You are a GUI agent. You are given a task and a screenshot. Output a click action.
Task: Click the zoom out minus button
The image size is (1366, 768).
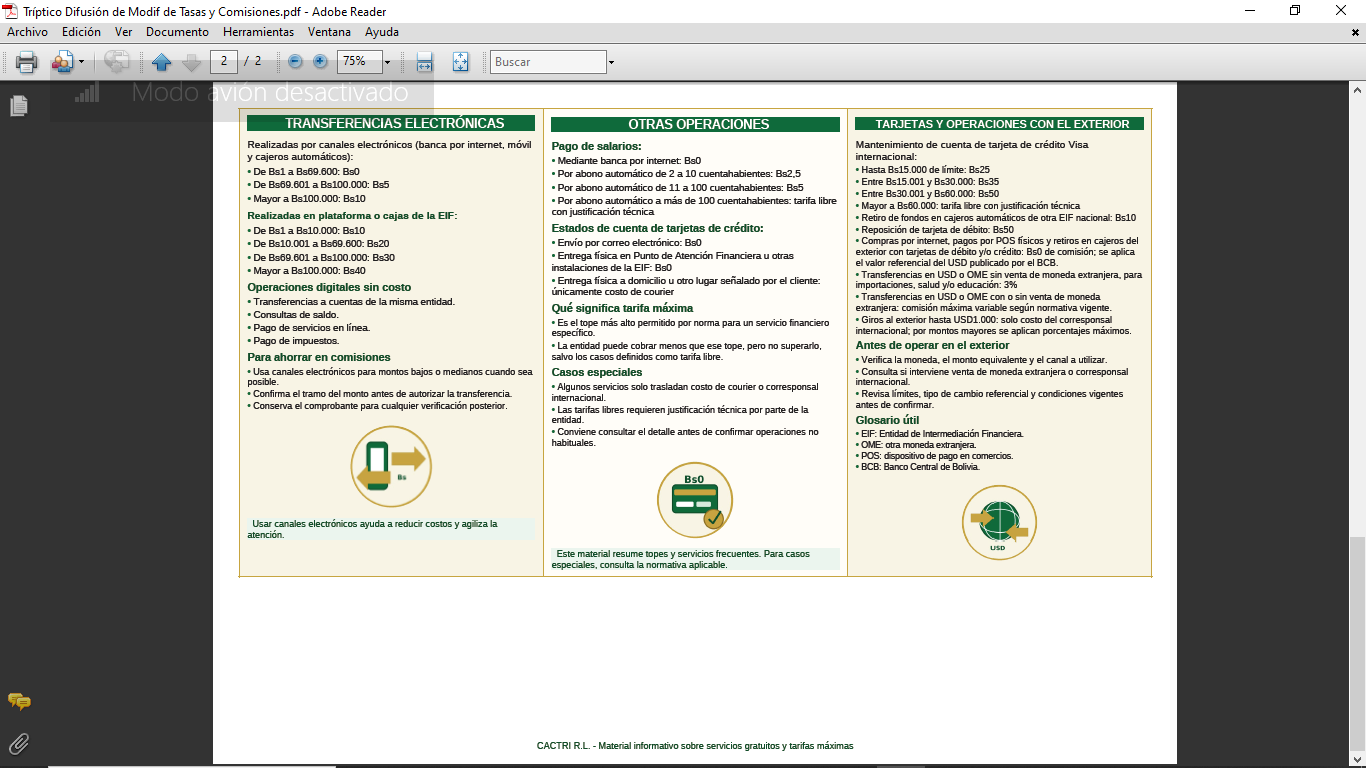point(295,62)
